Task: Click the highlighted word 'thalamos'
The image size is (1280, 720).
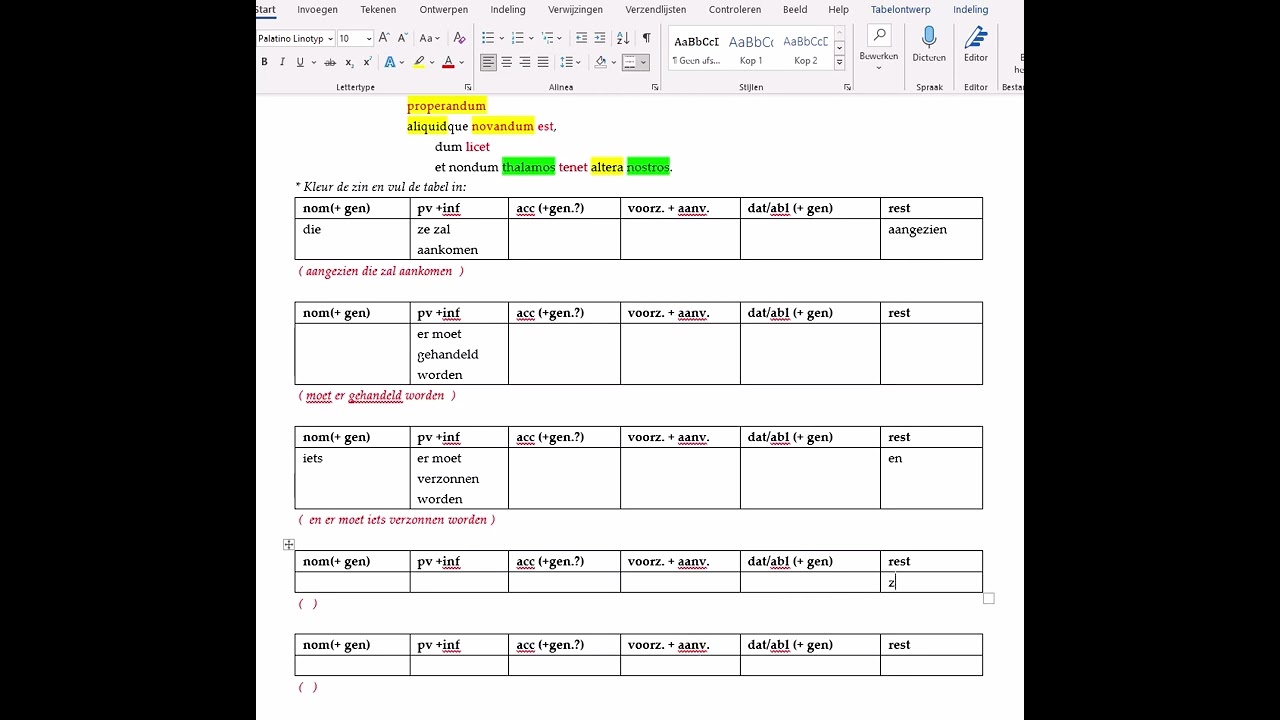Action: 528,167
